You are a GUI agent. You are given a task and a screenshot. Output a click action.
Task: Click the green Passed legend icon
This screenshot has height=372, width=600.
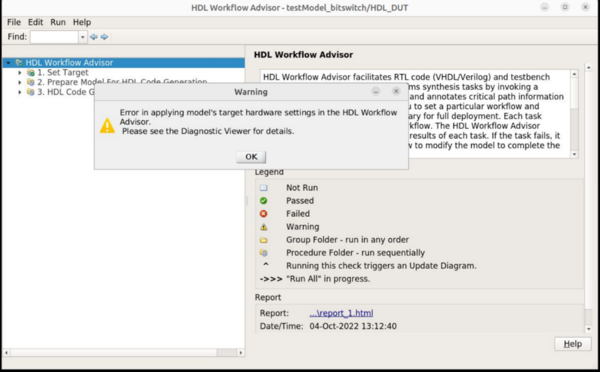click(264, 201)
